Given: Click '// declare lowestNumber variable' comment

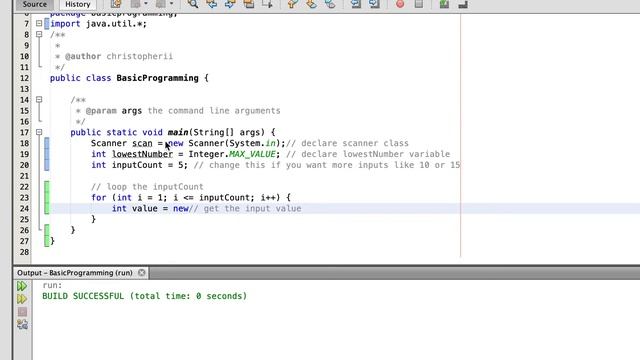Looking at the screenshot, I should click(x=368, y=154).
